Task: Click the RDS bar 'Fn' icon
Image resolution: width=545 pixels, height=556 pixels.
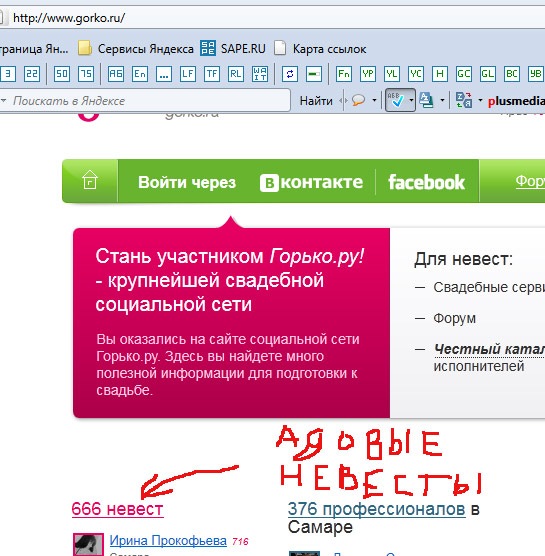Action: click(x=344, y=74)
